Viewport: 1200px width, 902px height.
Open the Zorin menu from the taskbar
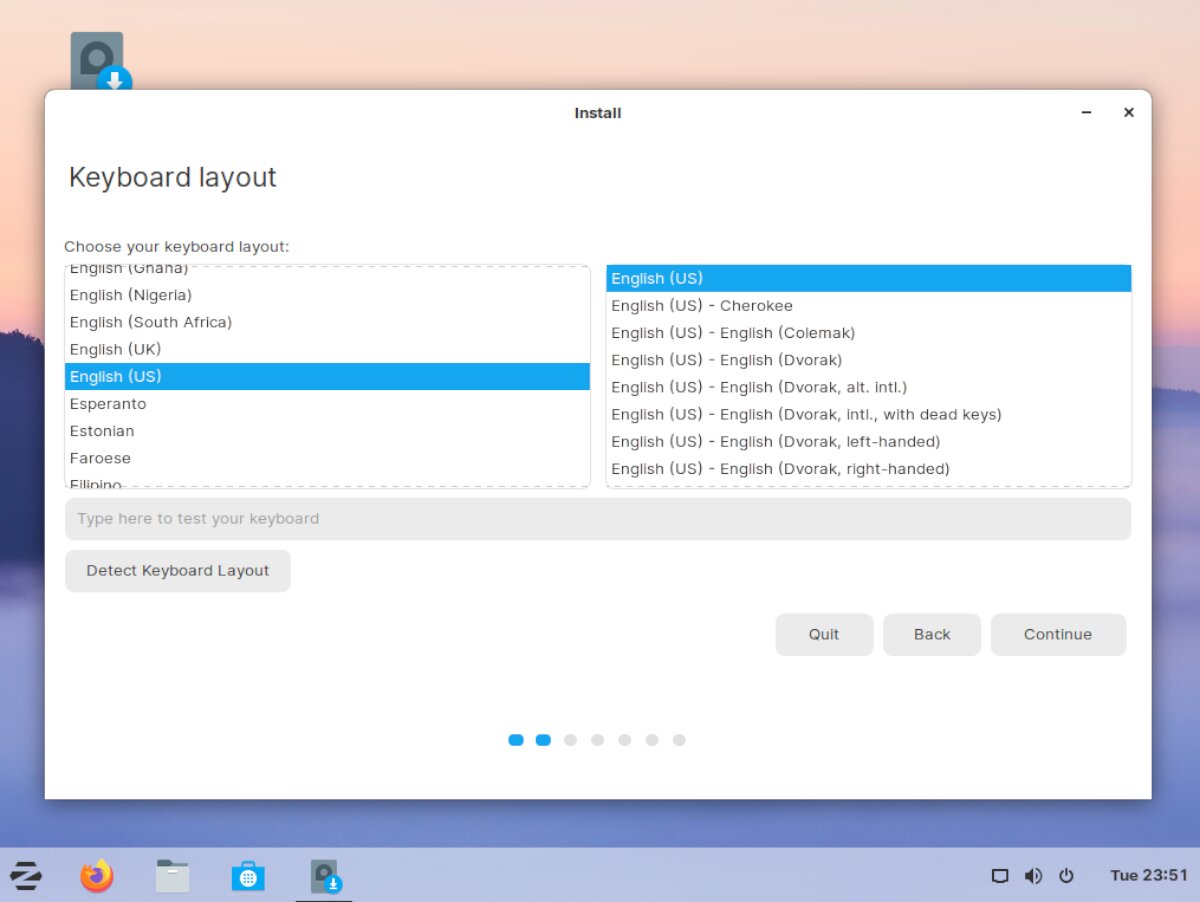pyautogui.click(x=25, y=876)
